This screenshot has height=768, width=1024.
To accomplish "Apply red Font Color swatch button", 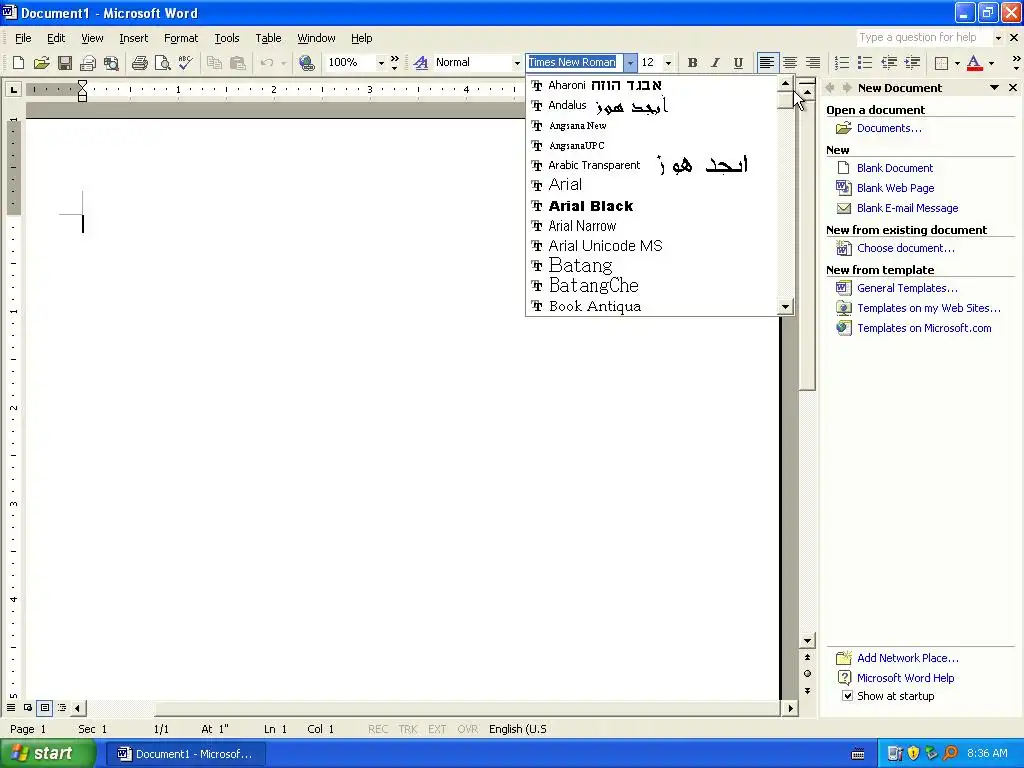I will pos(974,63).
